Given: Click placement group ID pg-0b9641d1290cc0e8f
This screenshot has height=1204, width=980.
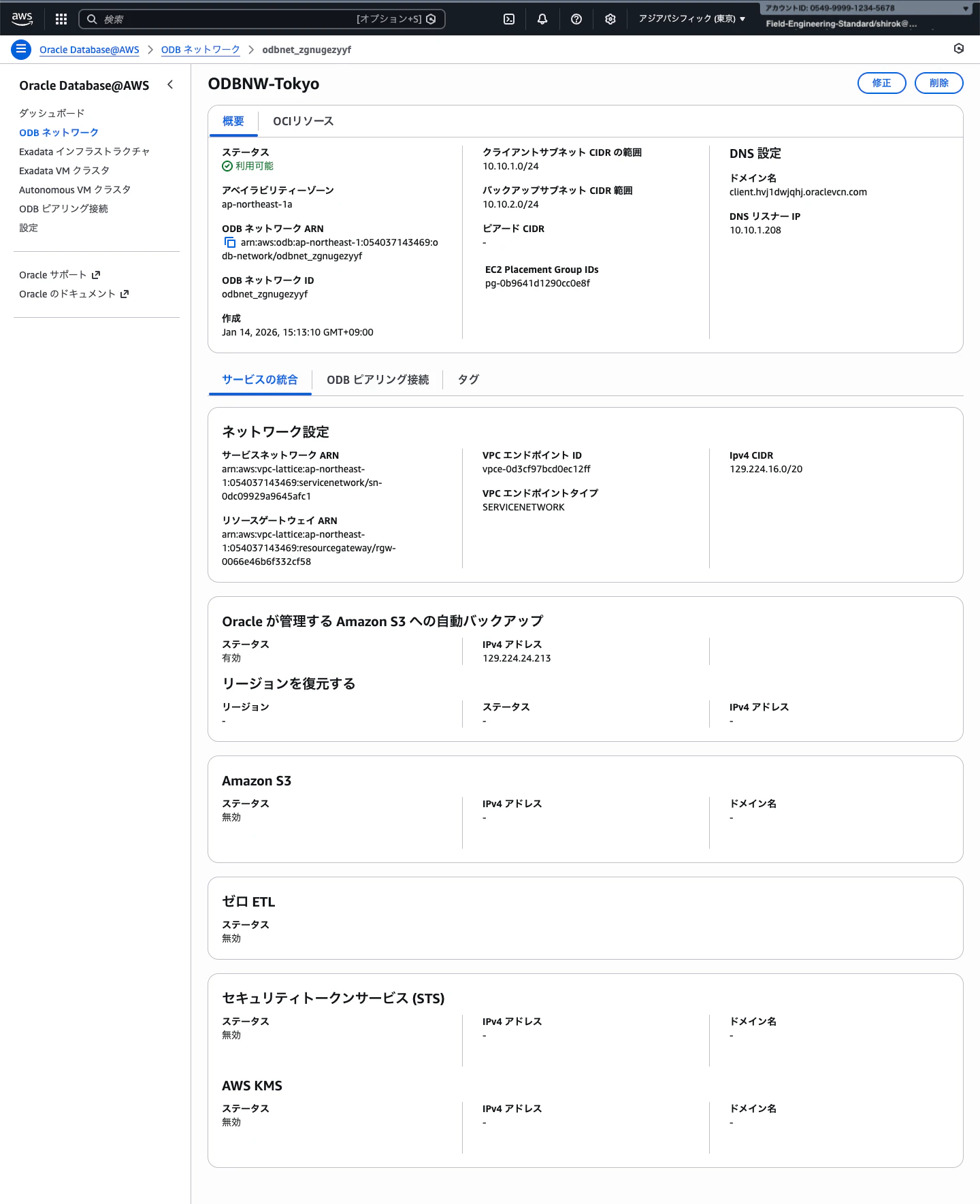Looking at the screenshot, I should coord(538,283).
